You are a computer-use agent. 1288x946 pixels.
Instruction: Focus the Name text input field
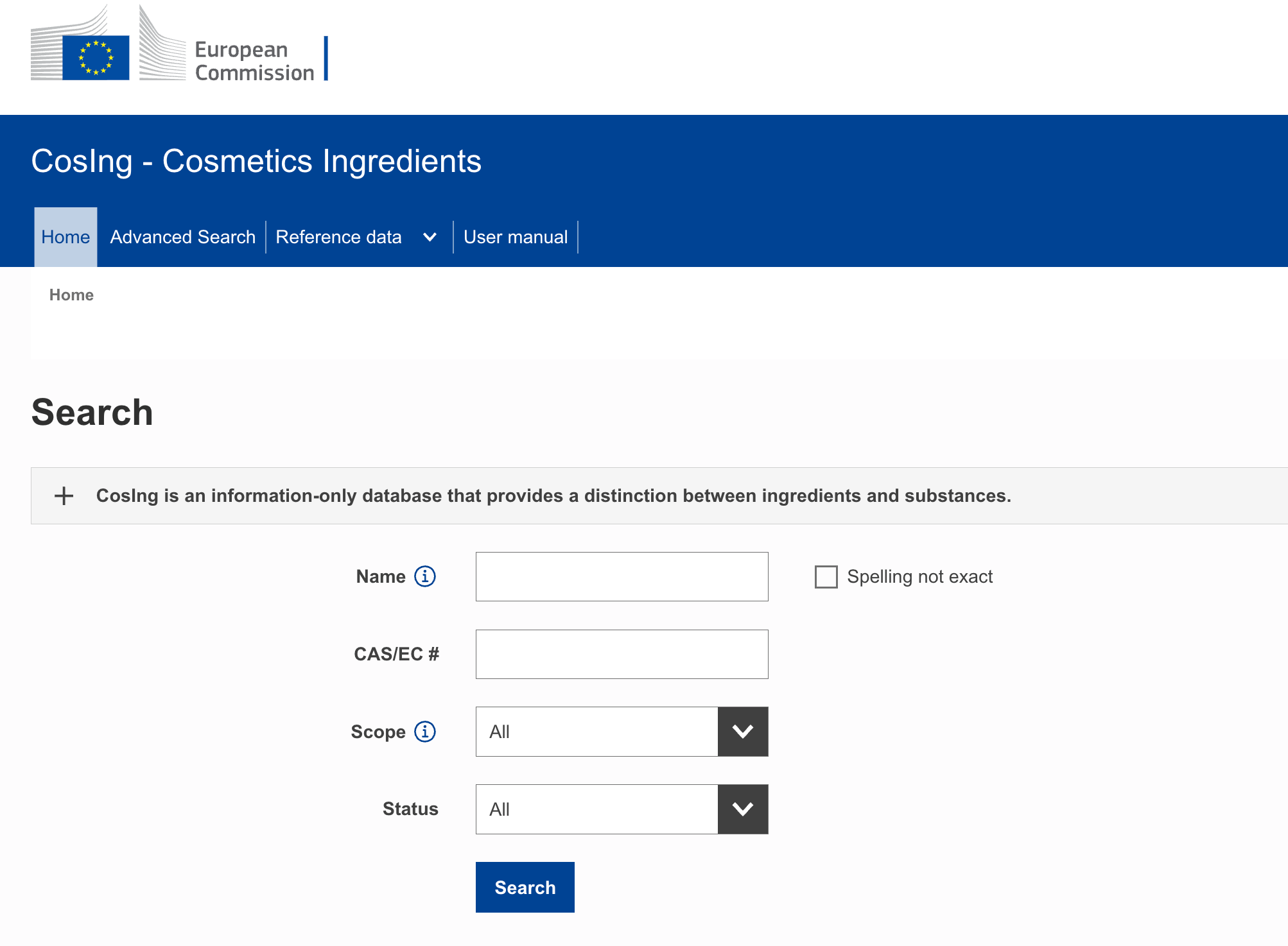click(622, 576)
